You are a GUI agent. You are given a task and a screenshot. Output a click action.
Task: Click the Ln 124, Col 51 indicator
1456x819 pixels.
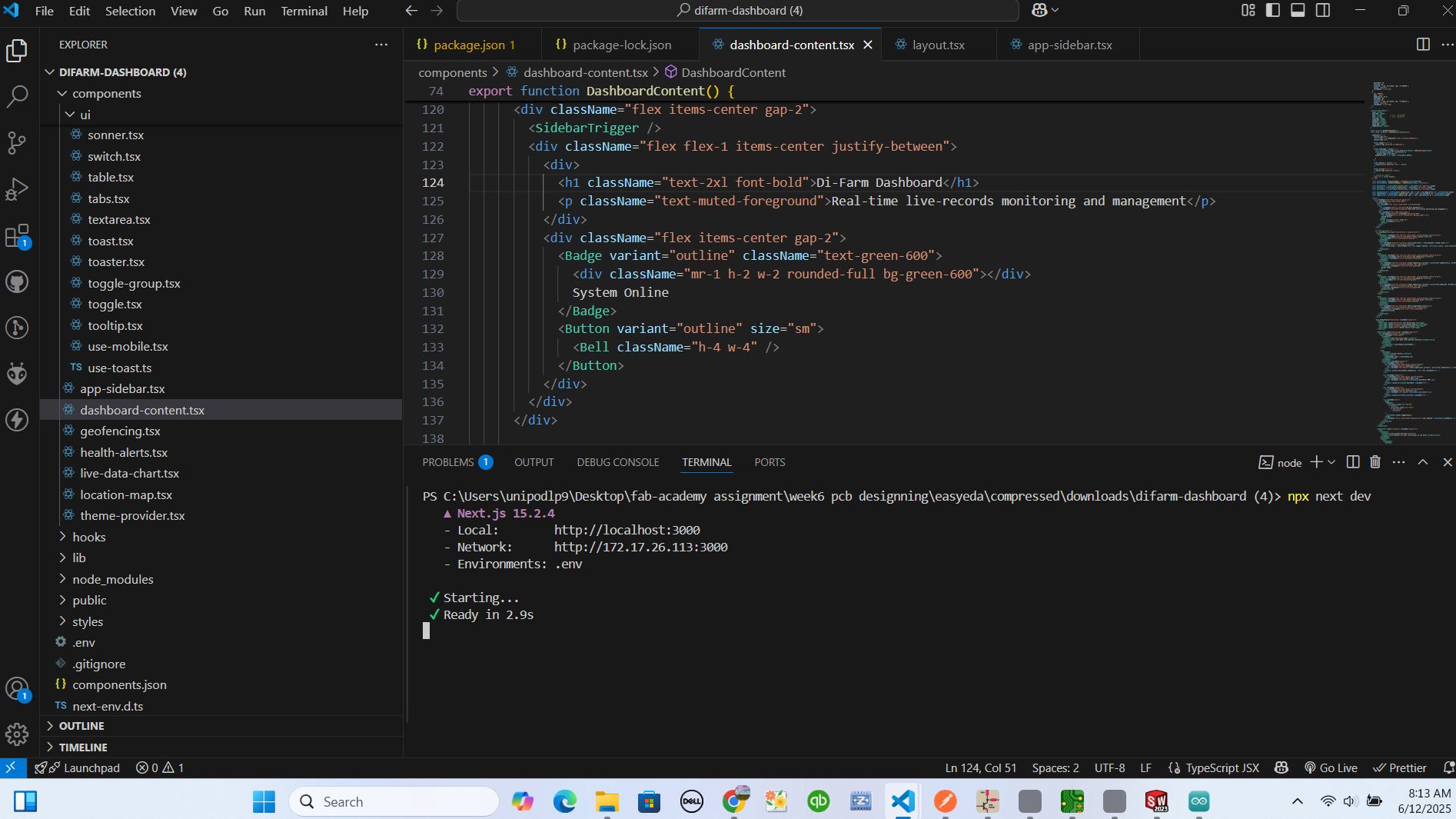(x=981, y=767)
